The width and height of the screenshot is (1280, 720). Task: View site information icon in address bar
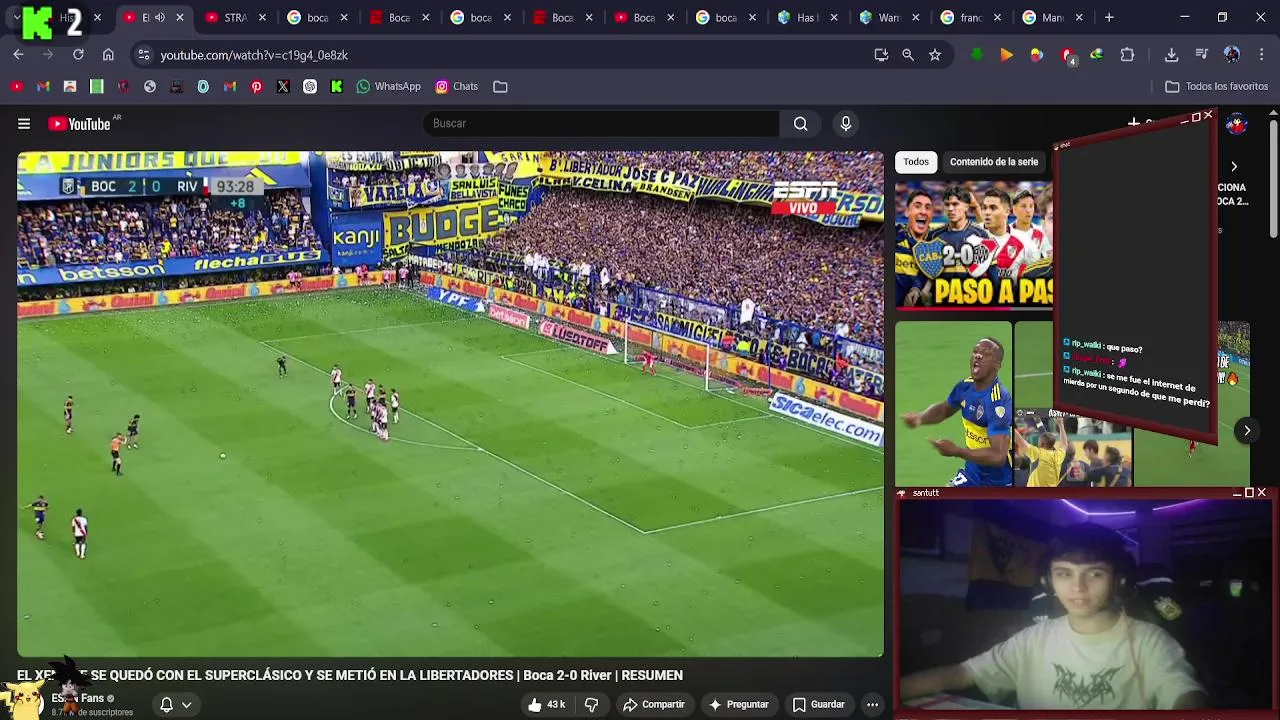[x=144, y=55]
